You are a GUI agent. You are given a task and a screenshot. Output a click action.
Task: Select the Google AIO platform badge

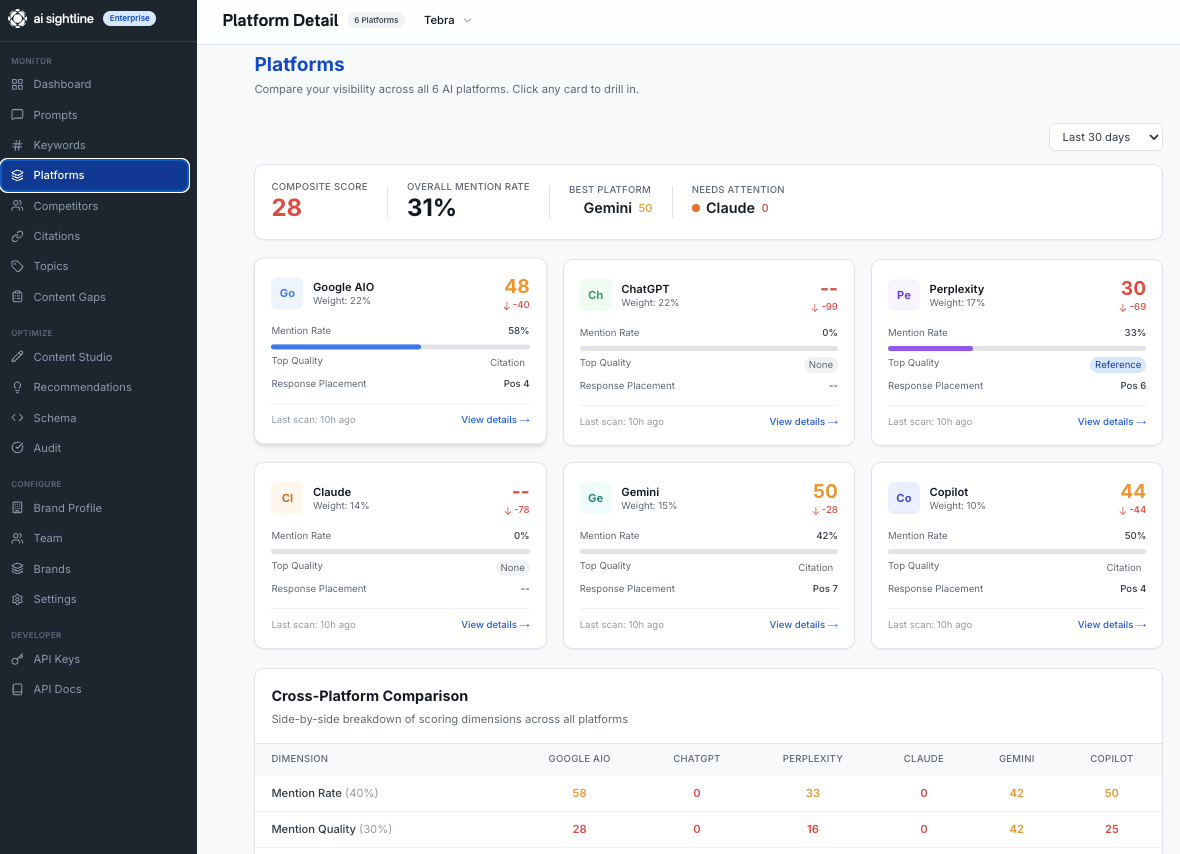tap(287, 294)
